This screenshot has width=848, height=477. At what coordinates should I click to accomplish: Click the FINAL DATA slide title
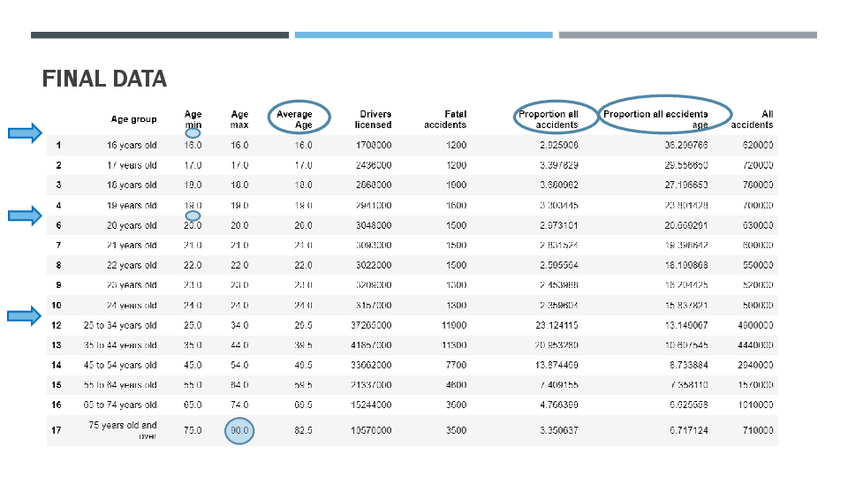104,79
